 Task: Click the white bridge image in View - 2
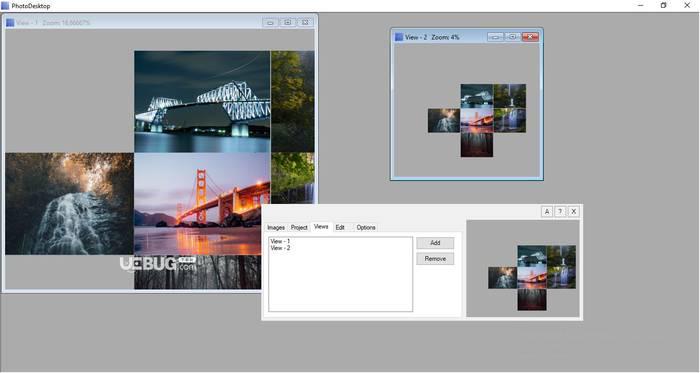(477, 96)
